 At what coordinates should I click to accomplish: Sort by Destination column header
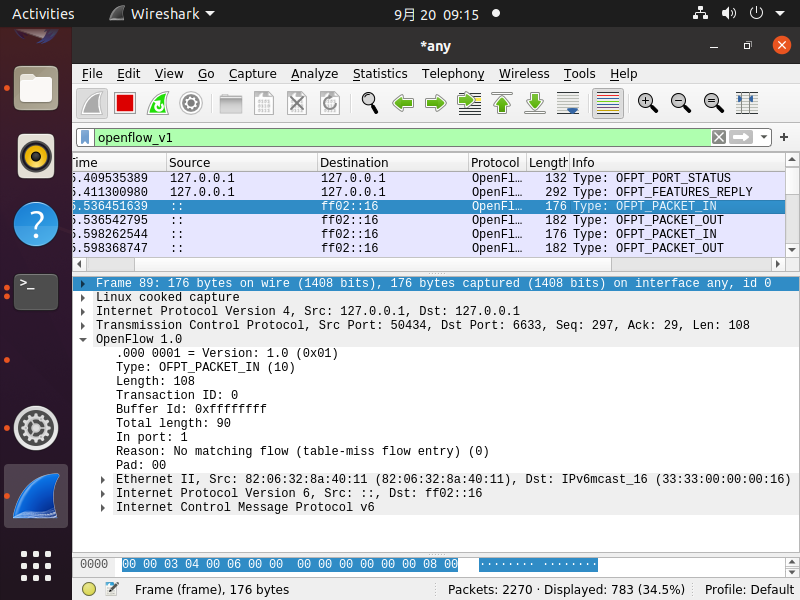pos(393,162)
